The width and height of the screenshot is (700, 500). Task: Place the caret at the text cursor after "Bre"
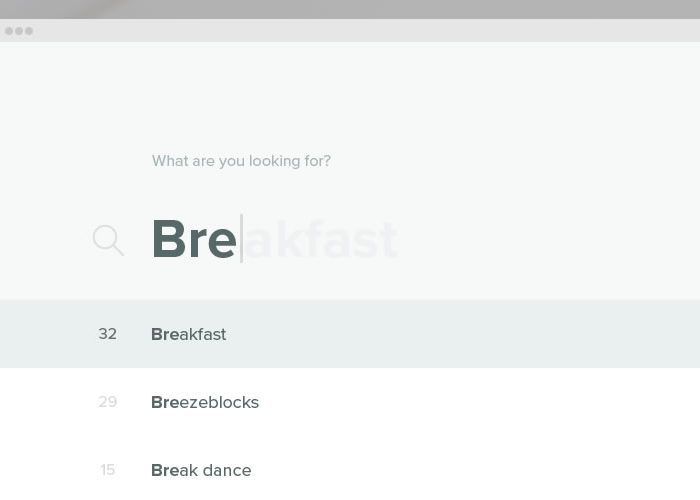tap(242, 239)
